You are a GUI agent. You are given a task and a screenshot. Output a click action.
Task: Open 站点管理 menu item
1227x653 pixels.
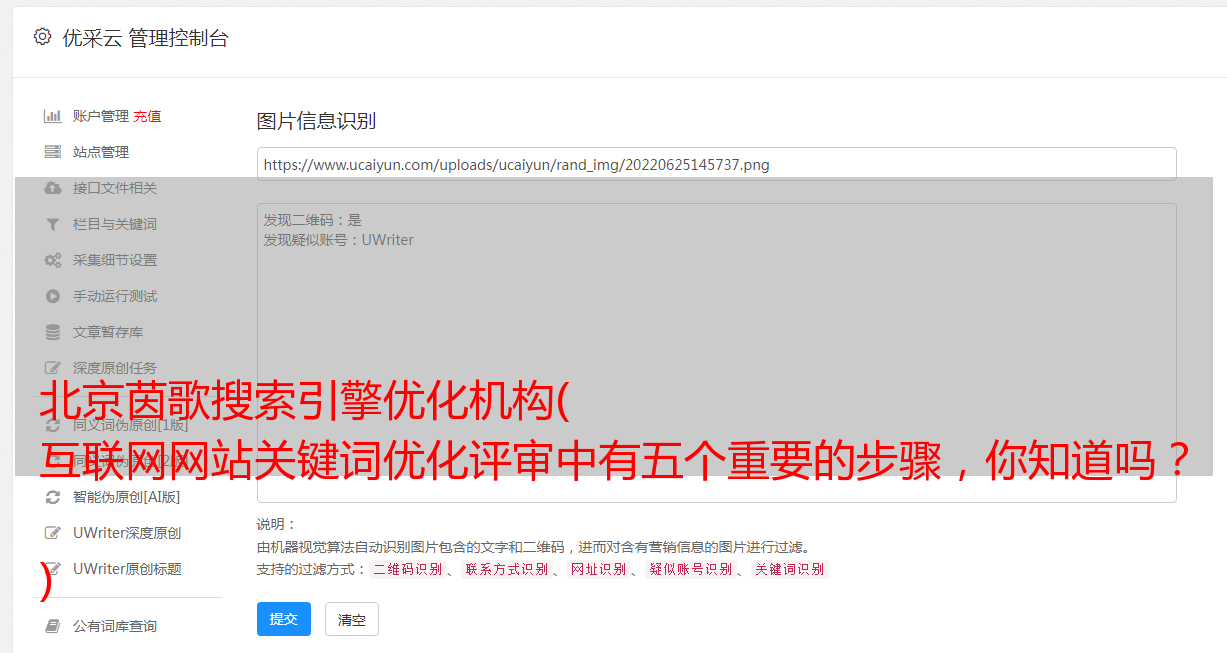pos(101,152)
